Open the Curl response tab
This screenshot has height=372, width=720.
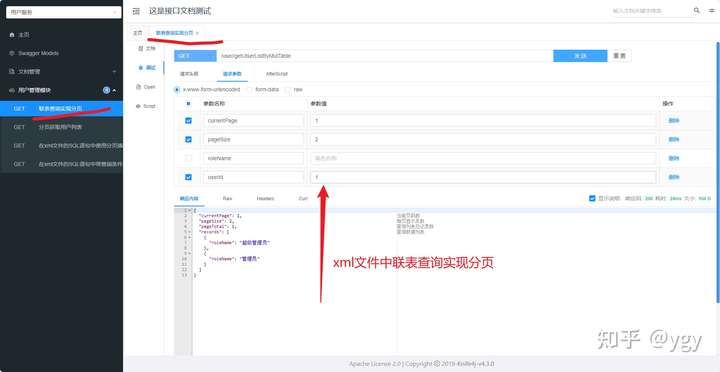[303, 198]
